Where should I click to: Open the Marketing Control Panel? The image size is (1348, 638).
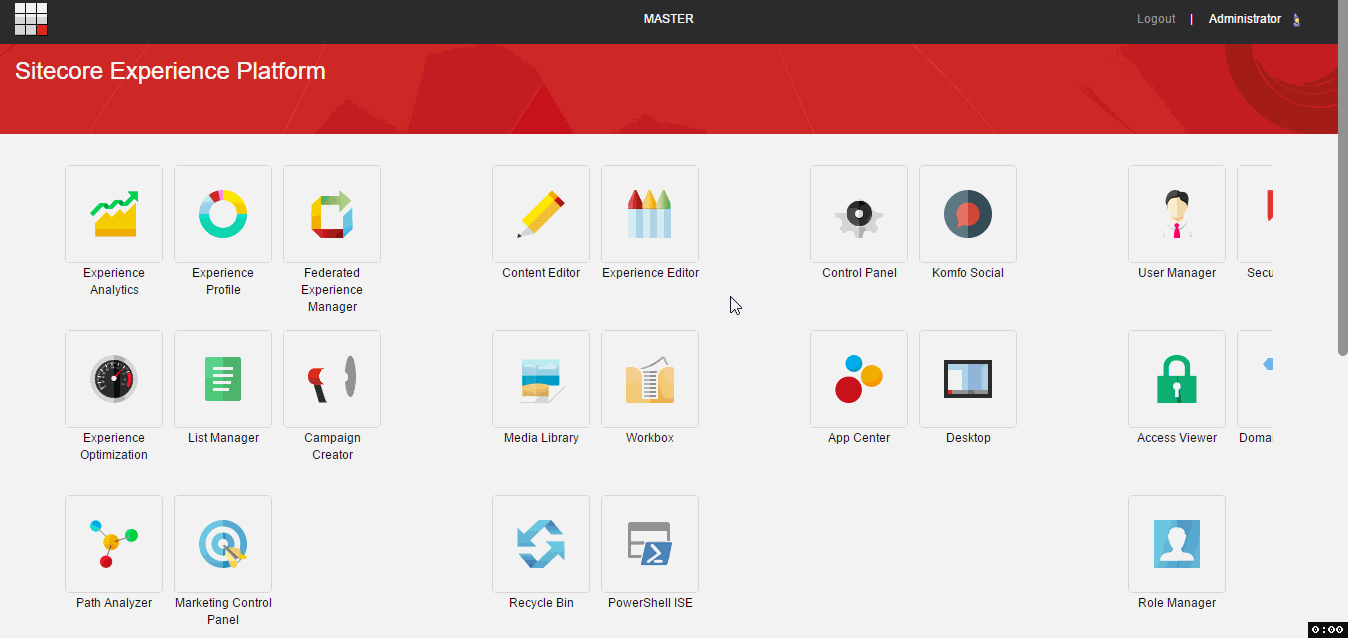[x=222, y=543]
